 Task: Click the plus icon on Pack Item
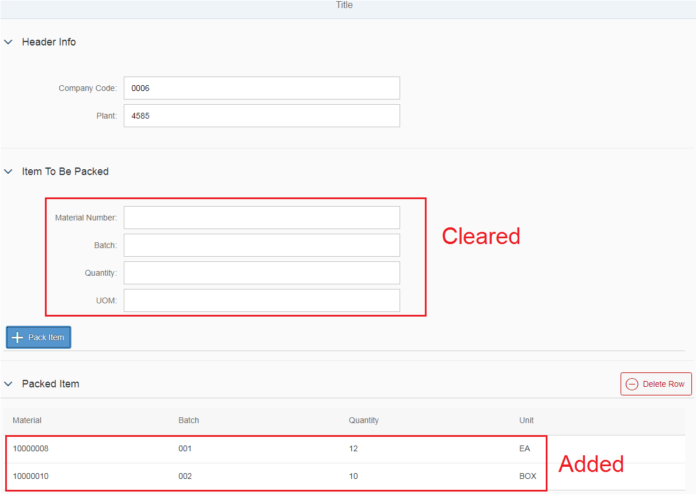point(17,337)
